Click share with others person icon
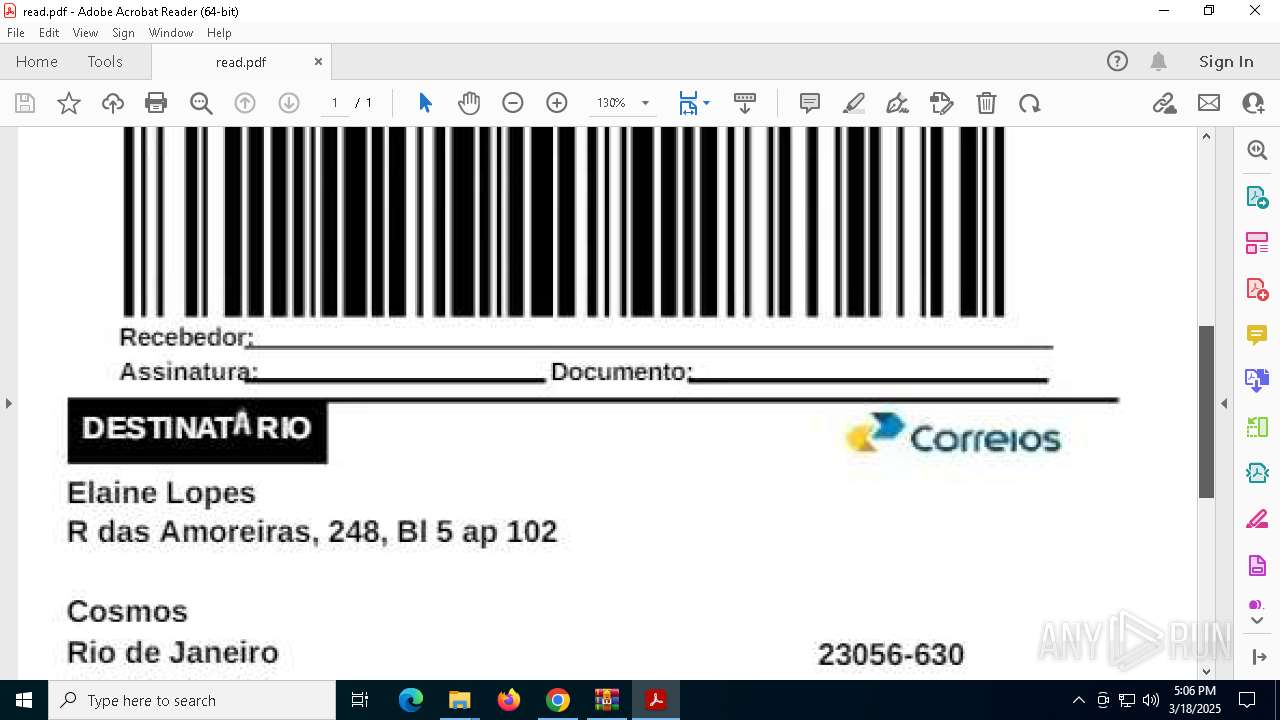1280x720 pixels. [x=1253, y=103]
